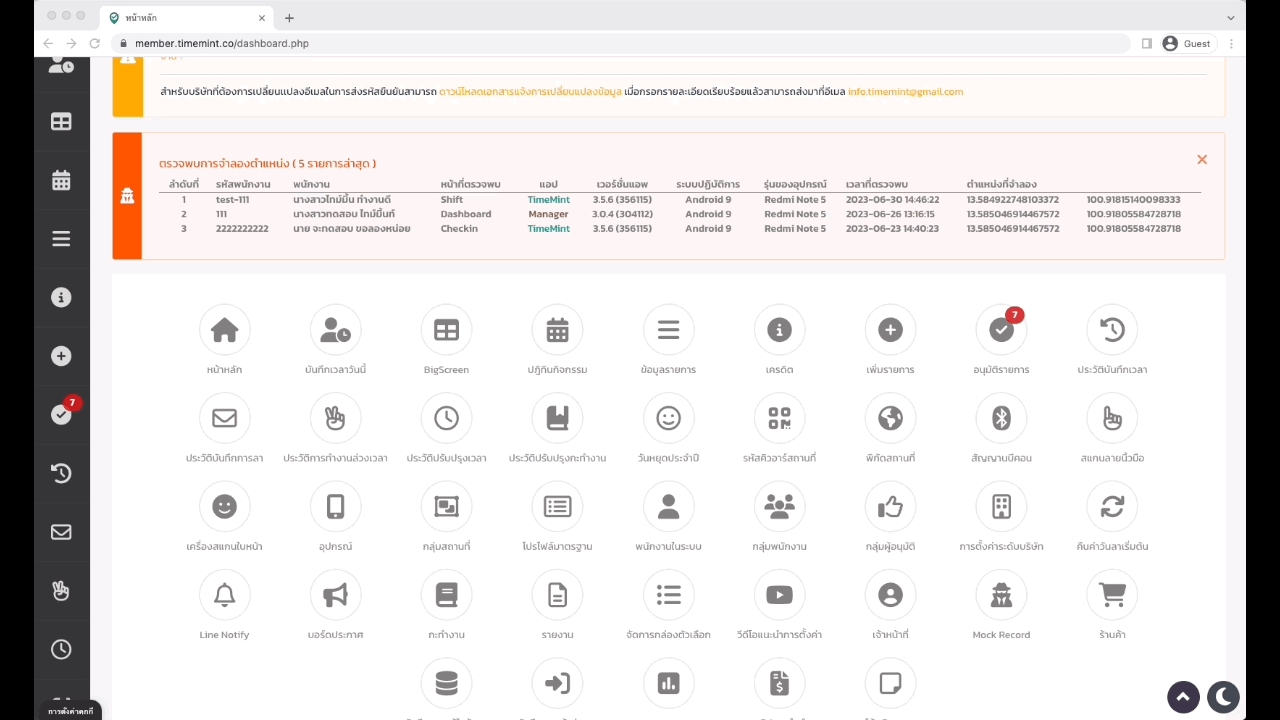Dismiss the mock location alert panel

pyautogui.click(x=1202, y=160)
